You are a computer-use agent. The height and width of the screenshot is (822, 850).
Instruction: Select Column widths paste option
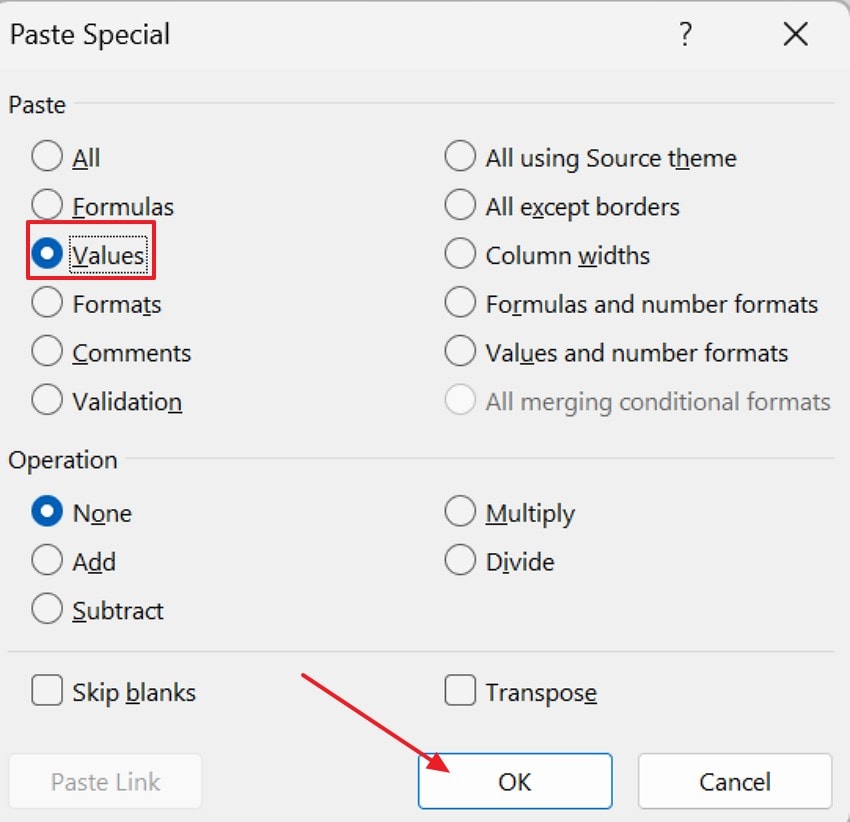pos(460,255)
